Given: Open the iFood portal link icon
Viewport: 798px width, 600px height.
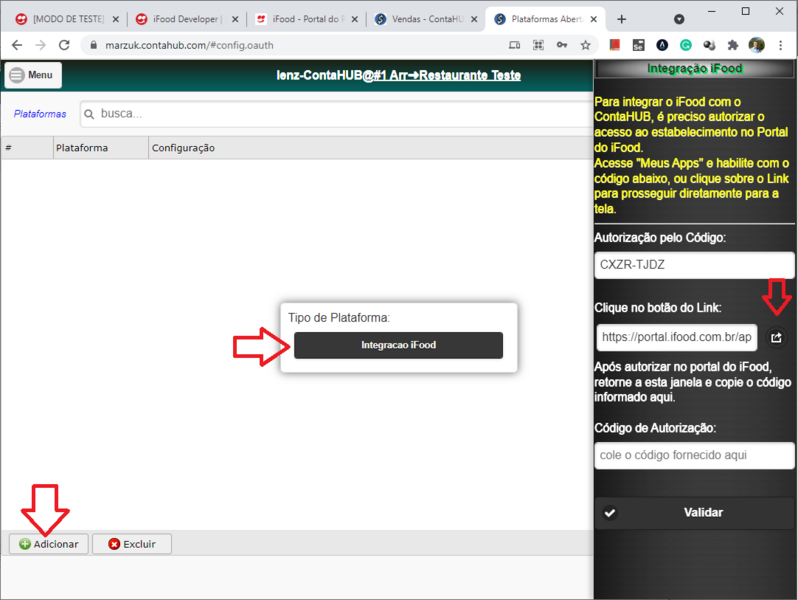Looking at the screenshot, I should [776, 337].
